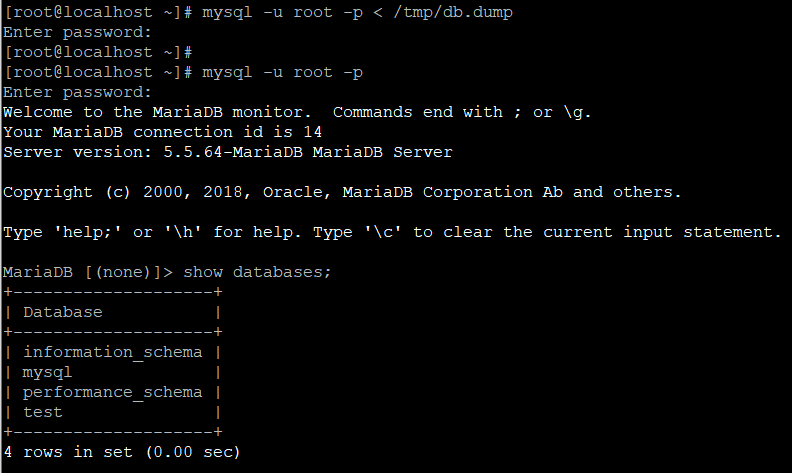Click the '4 rows in set' result line
The width and height of the screenshot is (792, 473).
pos(67,453)
